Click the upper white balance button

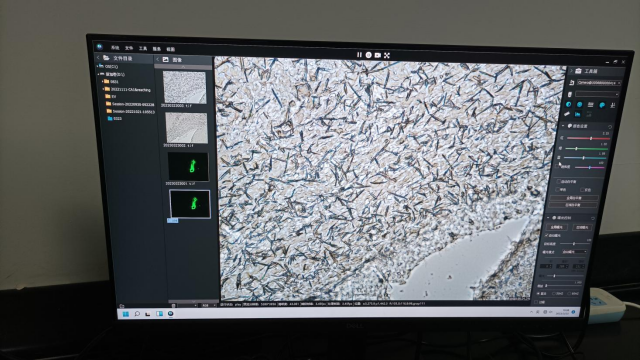tap(573, 198)
